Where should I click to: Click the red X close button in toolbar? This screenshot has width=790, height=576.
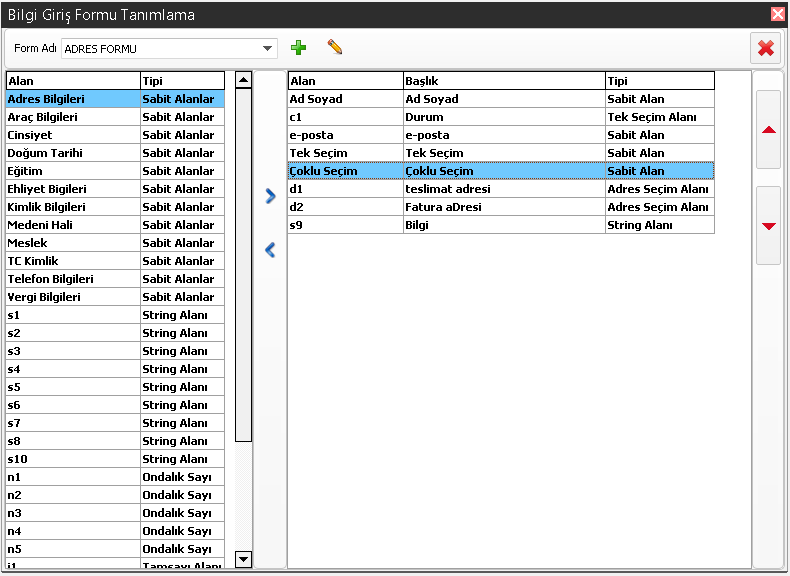765,48
